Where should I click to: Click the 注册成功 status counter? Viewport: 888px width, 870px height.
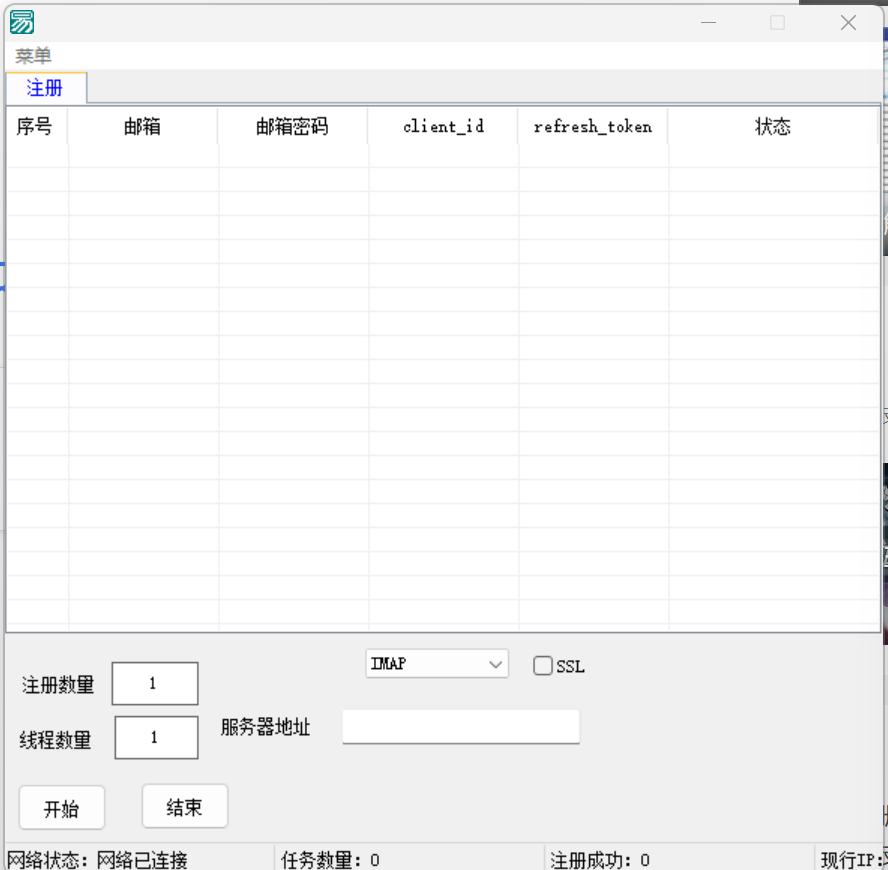coord(598,859)
